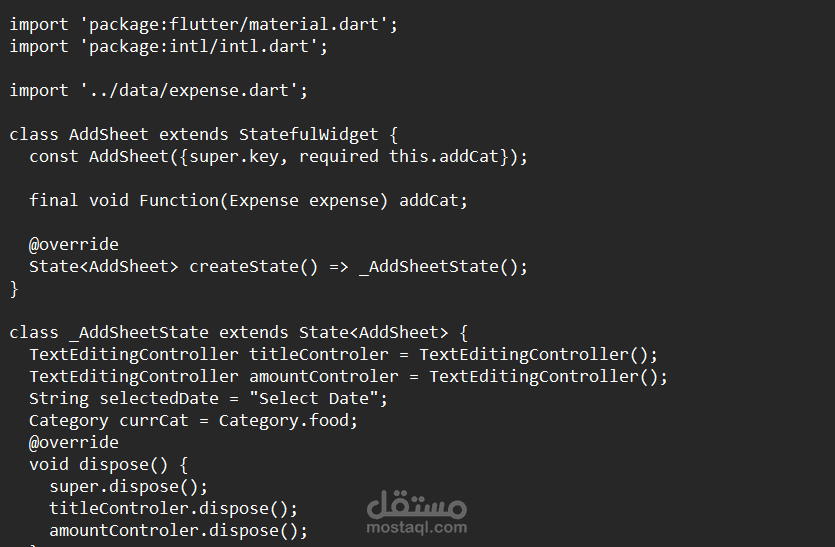Click the createState() method name

tap(253, 266)
